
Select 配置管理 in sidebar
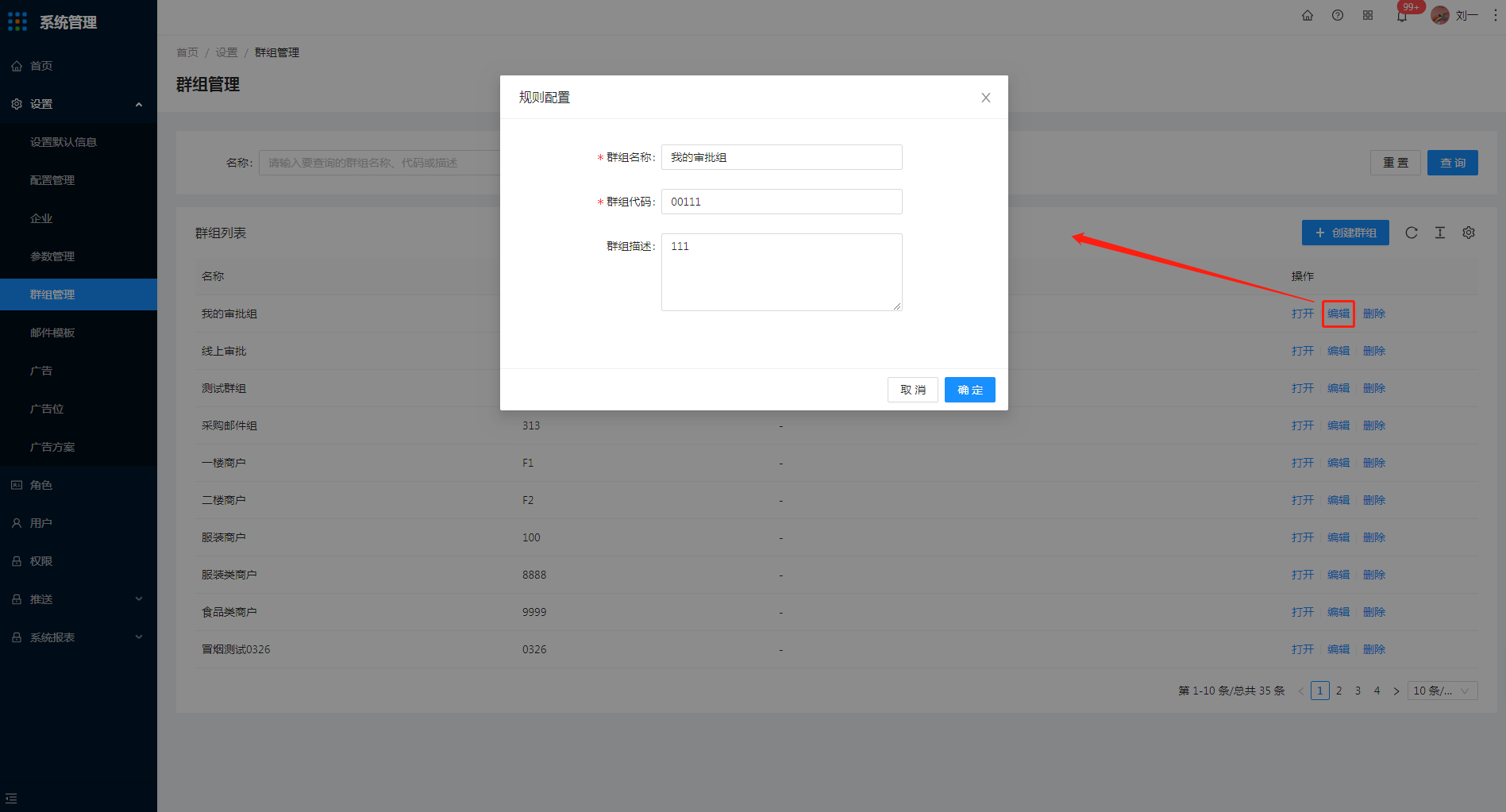(x=79, y=180)
